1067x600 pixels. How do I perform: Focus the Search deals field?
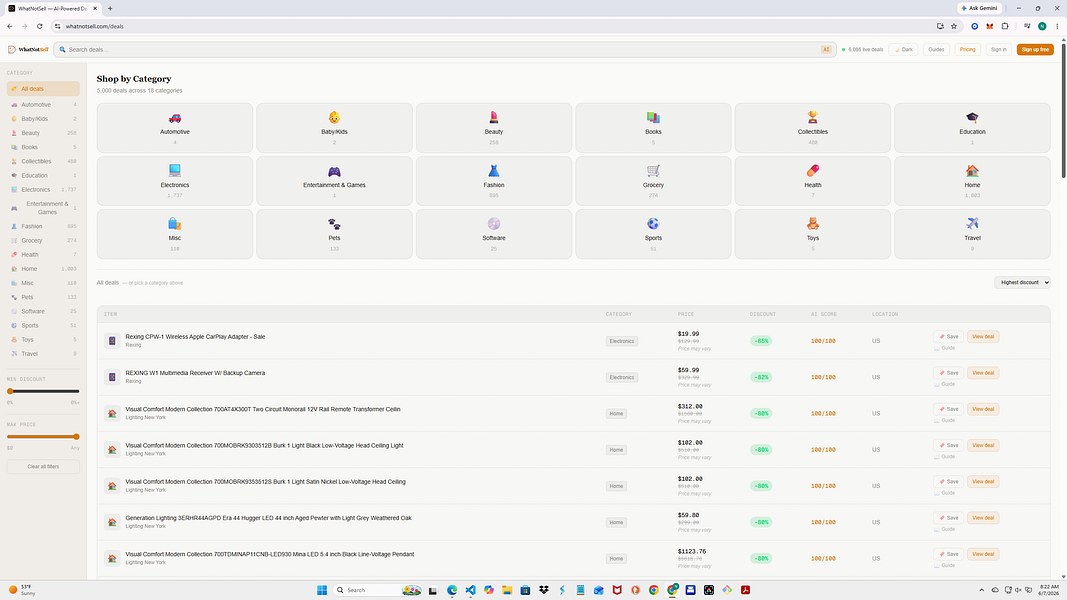click(442, 50)
